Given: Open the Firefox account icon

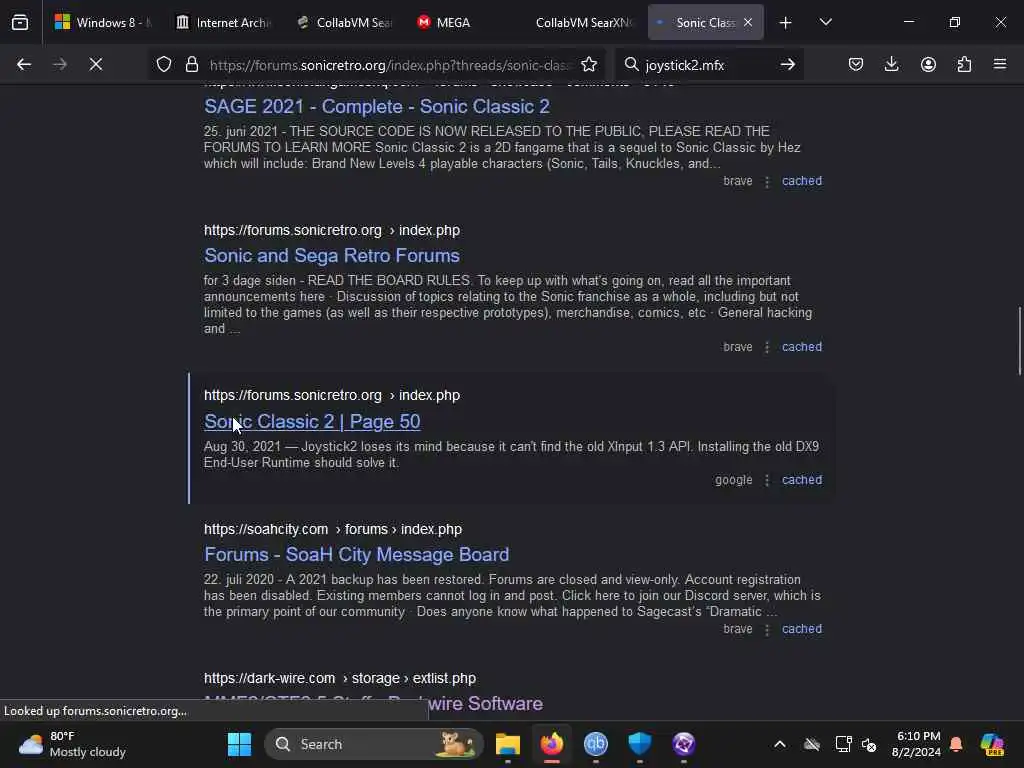Looking at the screenshot, I should 928,64.
